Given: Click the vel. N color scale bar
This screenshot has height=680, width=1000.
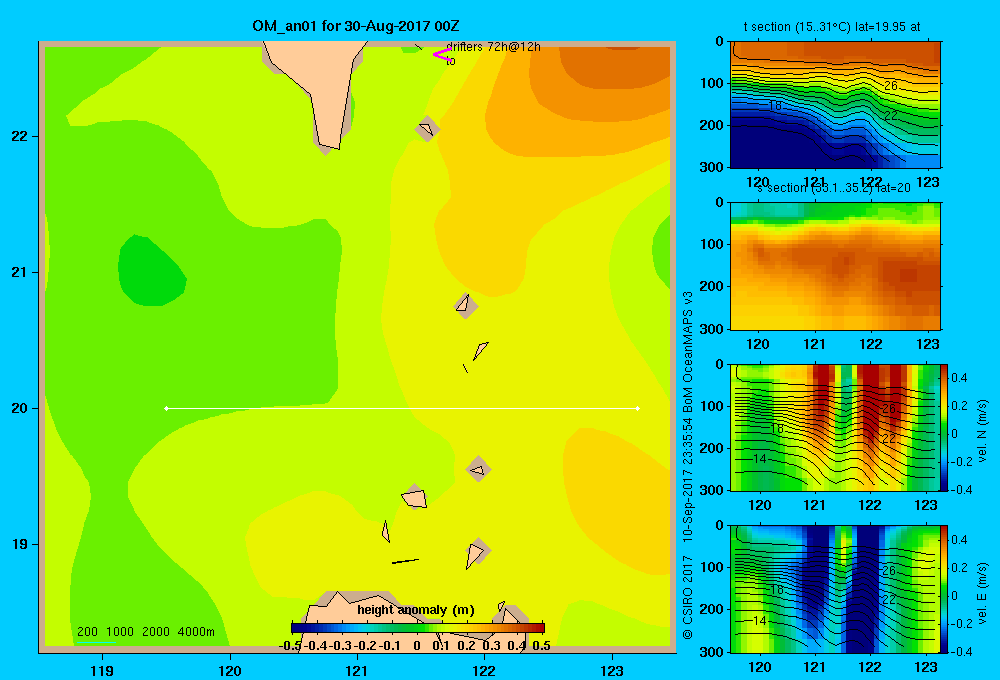Looking at the screenshot, I should 944,427.
